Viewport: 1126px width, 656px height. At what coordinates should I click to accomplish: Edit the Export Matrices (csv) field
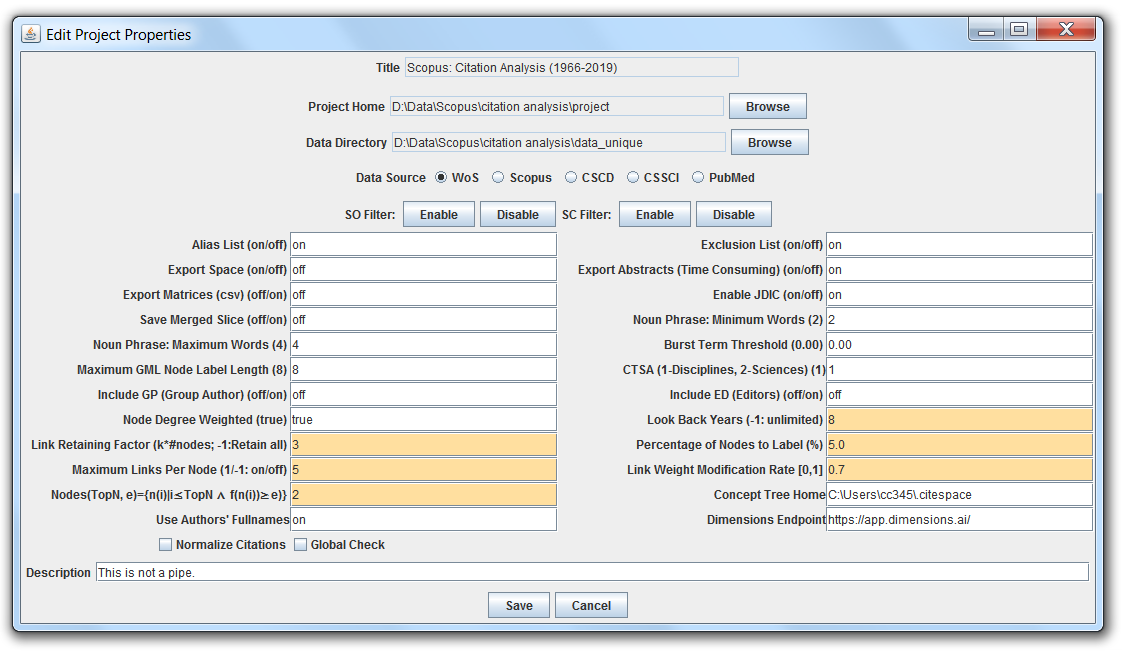(424, 294)
